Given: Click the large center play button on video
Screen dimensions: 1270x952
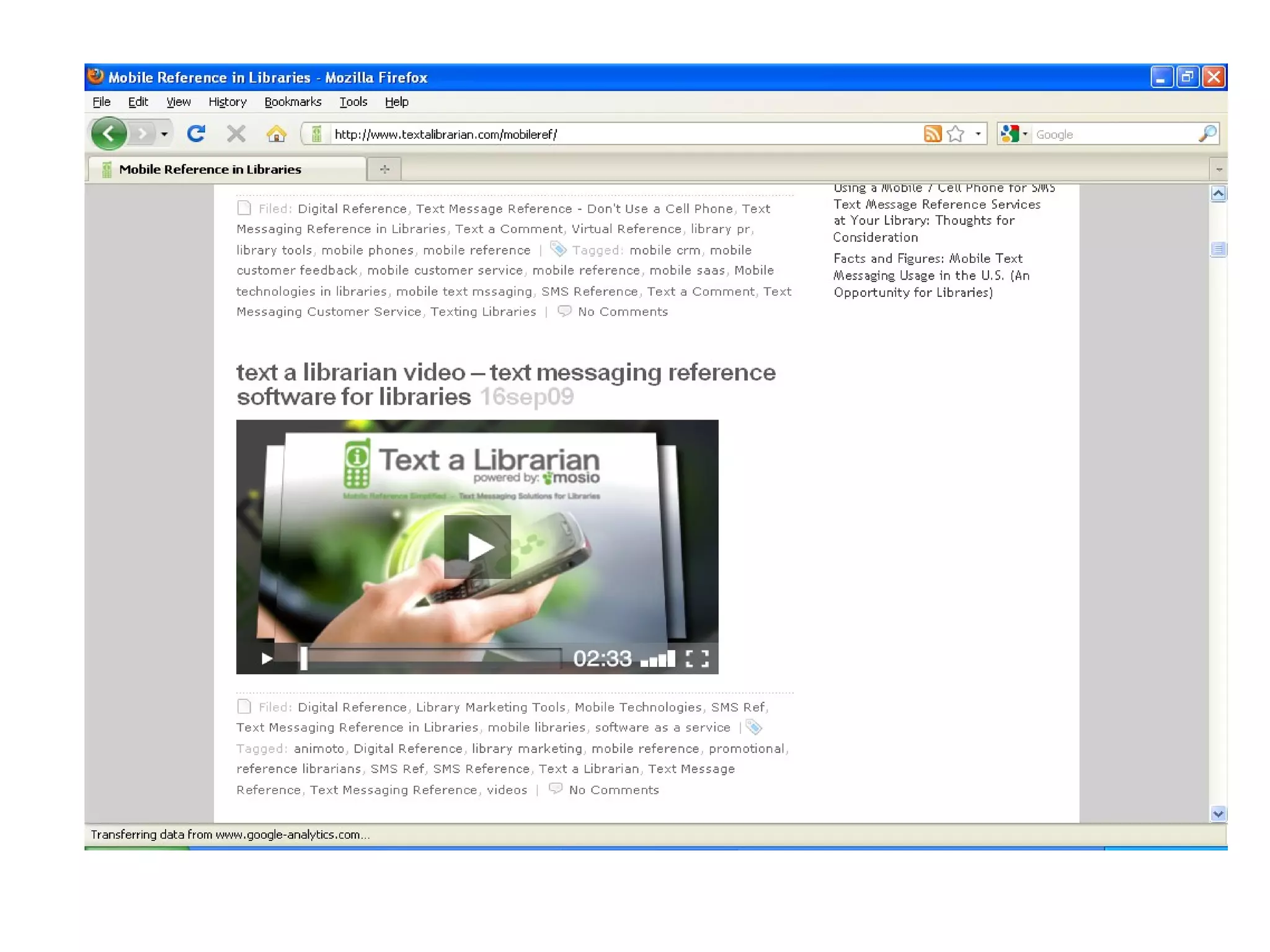Looking at the screenshot, I should tap(477, 547).
